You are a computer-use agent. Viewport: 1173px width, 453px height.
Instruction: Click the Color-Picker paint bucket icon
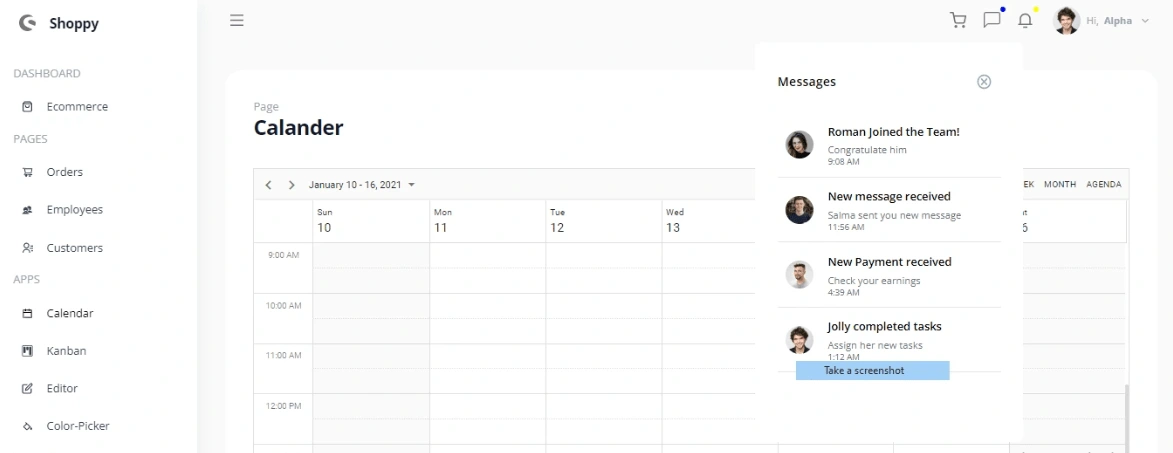tap(28, 427)
